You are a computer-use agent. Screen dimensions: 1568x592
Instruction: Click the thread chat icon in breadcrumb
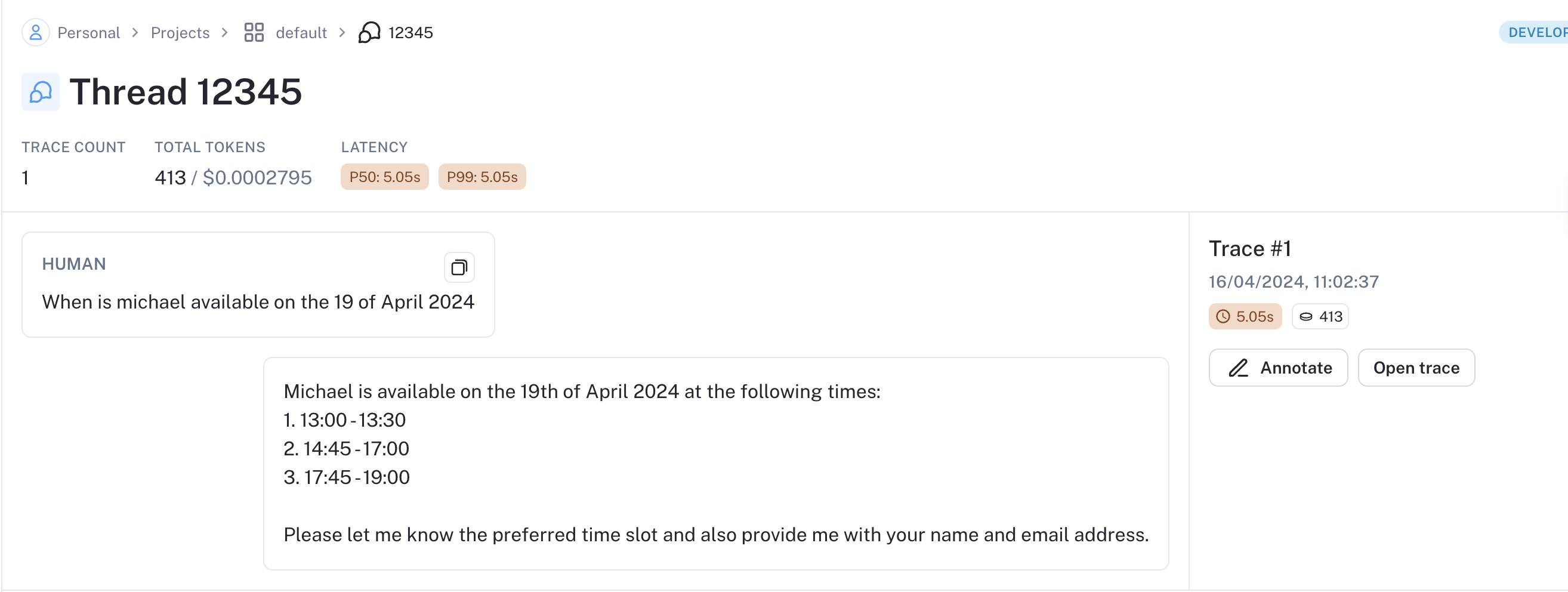369,32
